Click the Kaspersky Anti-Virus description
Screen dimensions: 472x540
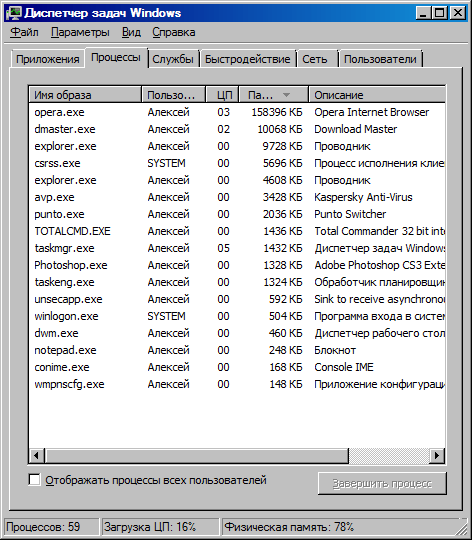tap(363, 197)
